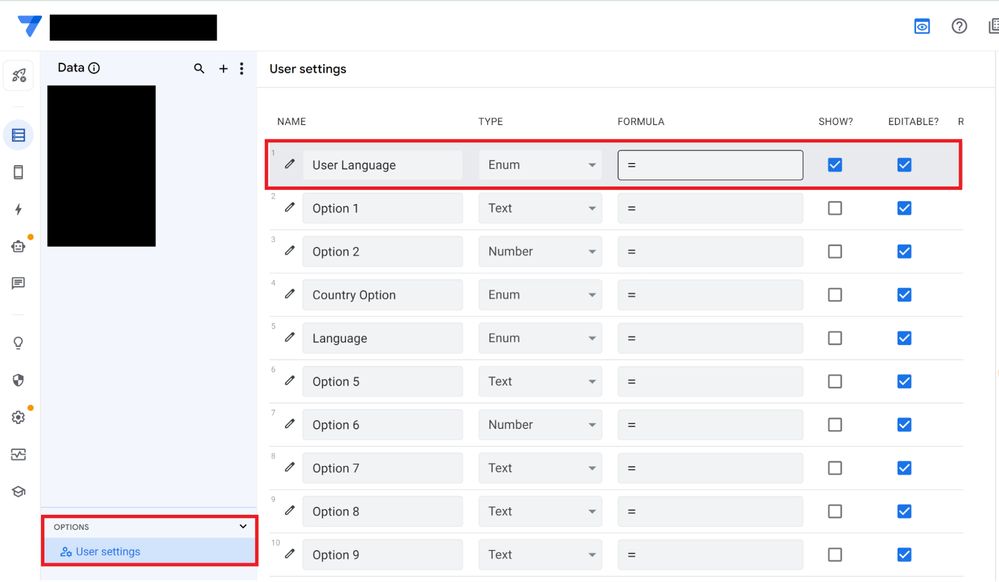This screenshot has height=582, width=999.
Task: Click the Option 5 name field
Action: [x=382, y=382]
